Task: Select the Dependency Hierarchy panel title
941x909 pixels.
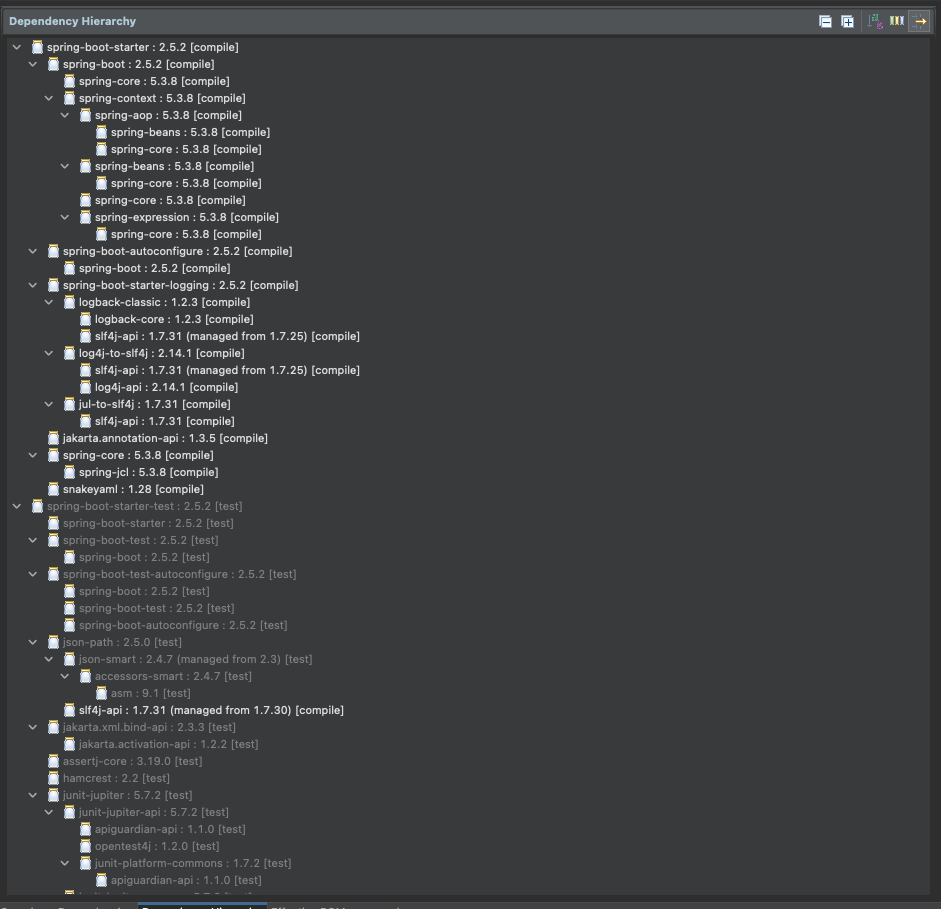Action: click(73, 21)
